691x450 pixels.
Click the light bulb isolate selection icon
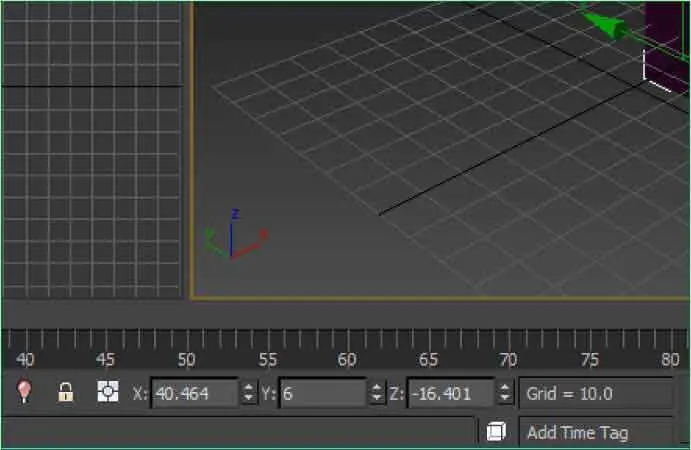pos(24,391)
